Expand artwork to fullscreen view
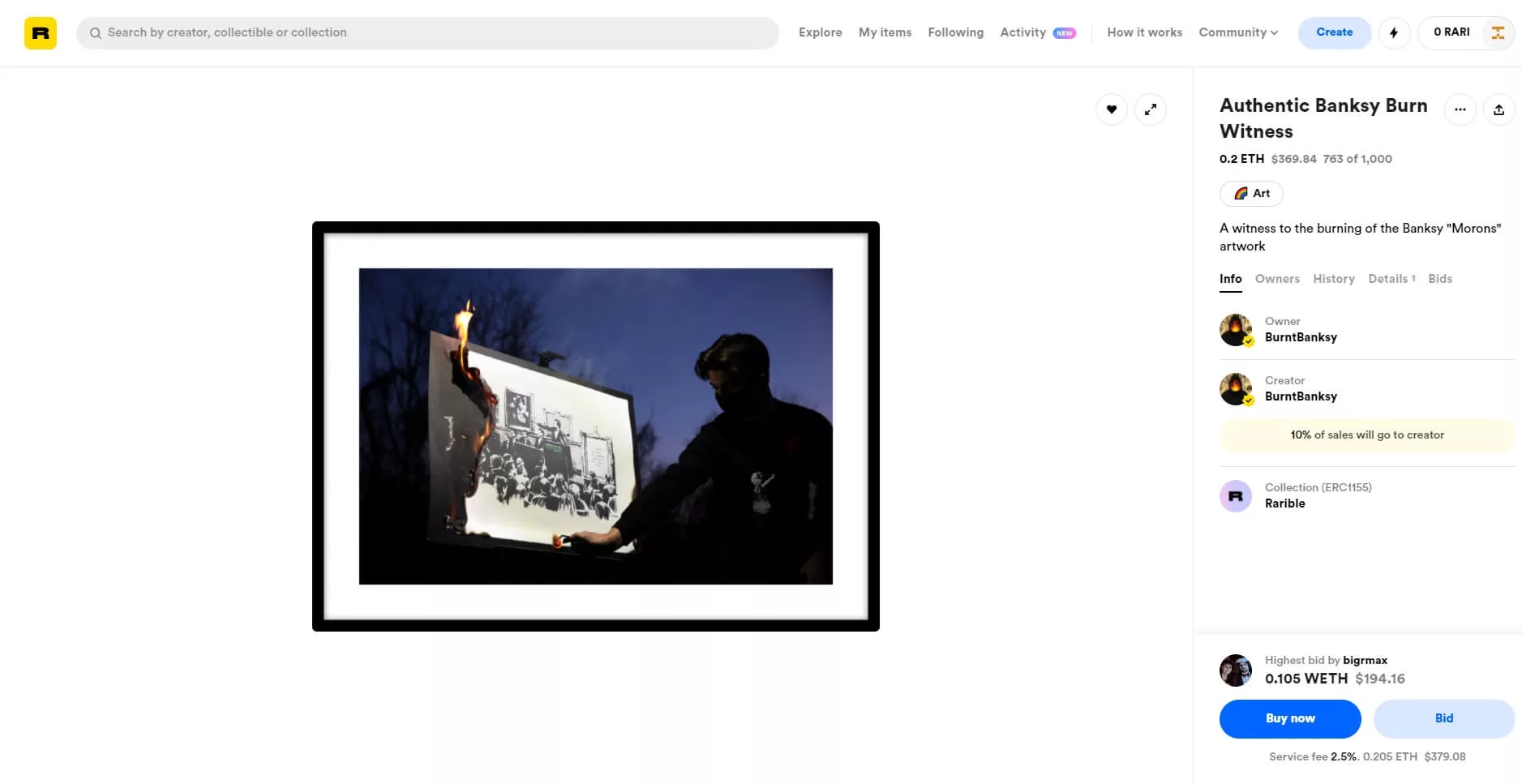Screen dimensions: 1522x784 coord(1150,109)
